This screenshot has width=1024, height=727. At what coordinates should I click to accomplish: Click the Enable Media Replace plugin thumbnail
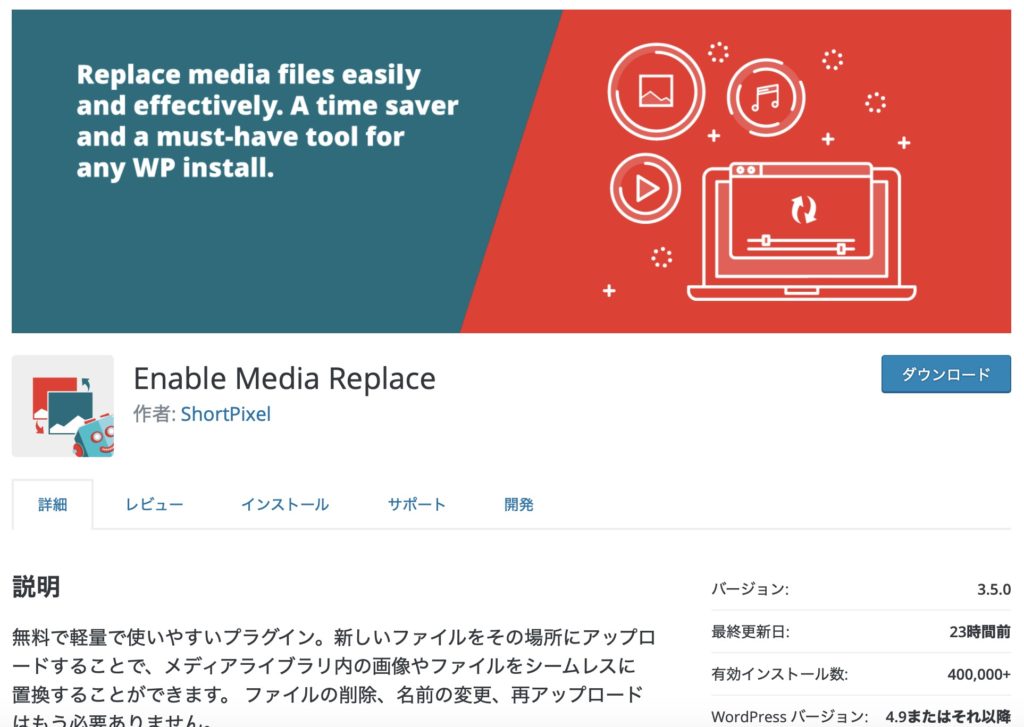pos(62,406)
